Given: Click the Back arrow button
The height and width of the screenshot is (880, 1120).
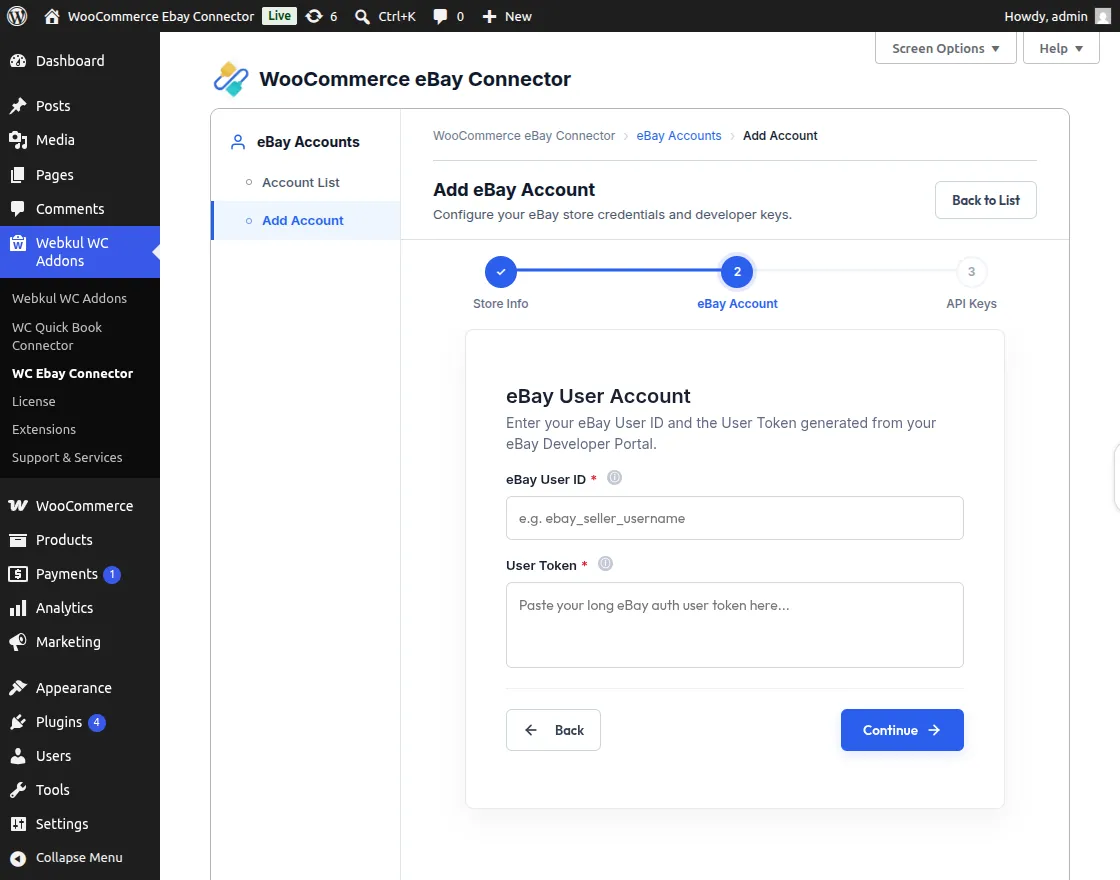Looking at the screenshot, I should [554, 730].
